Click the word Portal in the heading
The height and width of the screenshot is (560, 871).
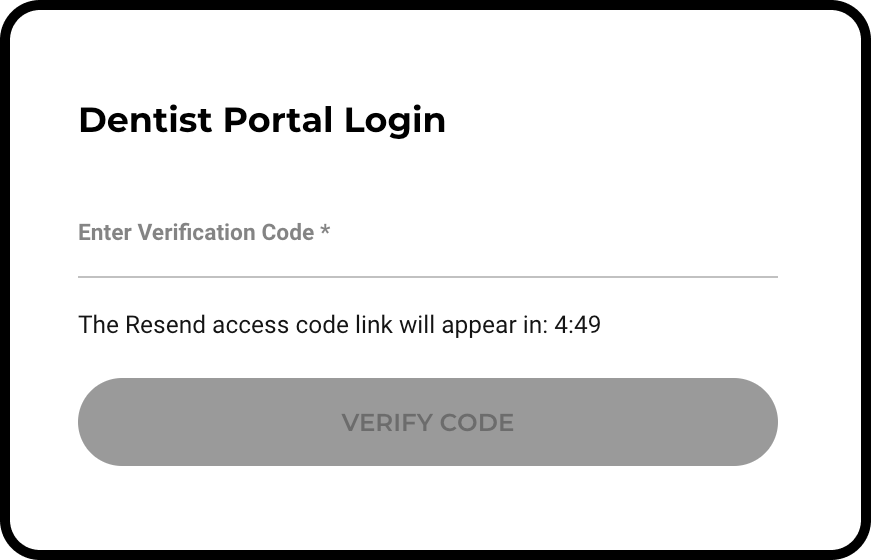point(278,120)
